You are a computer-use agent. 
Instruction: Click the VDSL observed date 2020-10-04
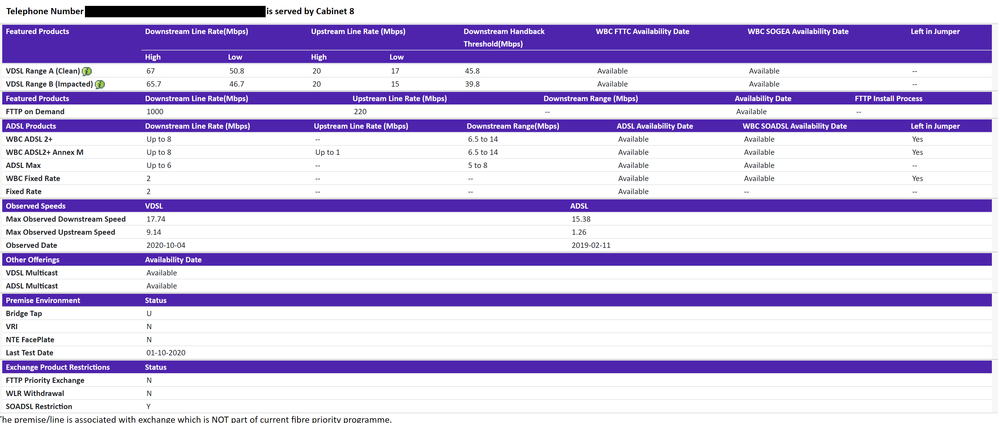coord(166,245)
